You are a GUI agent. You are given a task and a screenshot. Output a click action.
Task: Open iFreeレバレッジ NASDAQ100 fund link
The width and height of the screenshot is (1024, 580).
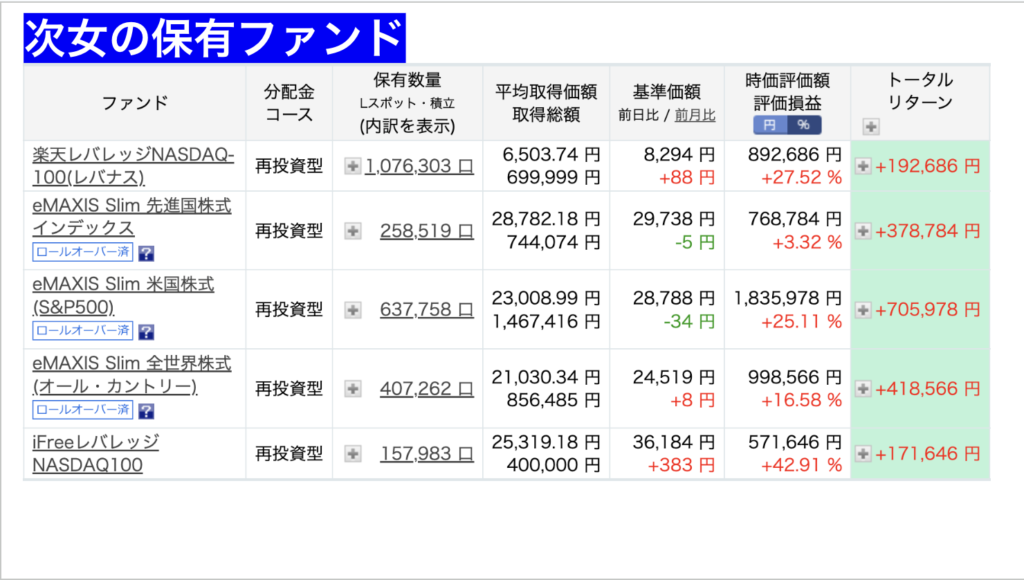[x=95, y=453]
